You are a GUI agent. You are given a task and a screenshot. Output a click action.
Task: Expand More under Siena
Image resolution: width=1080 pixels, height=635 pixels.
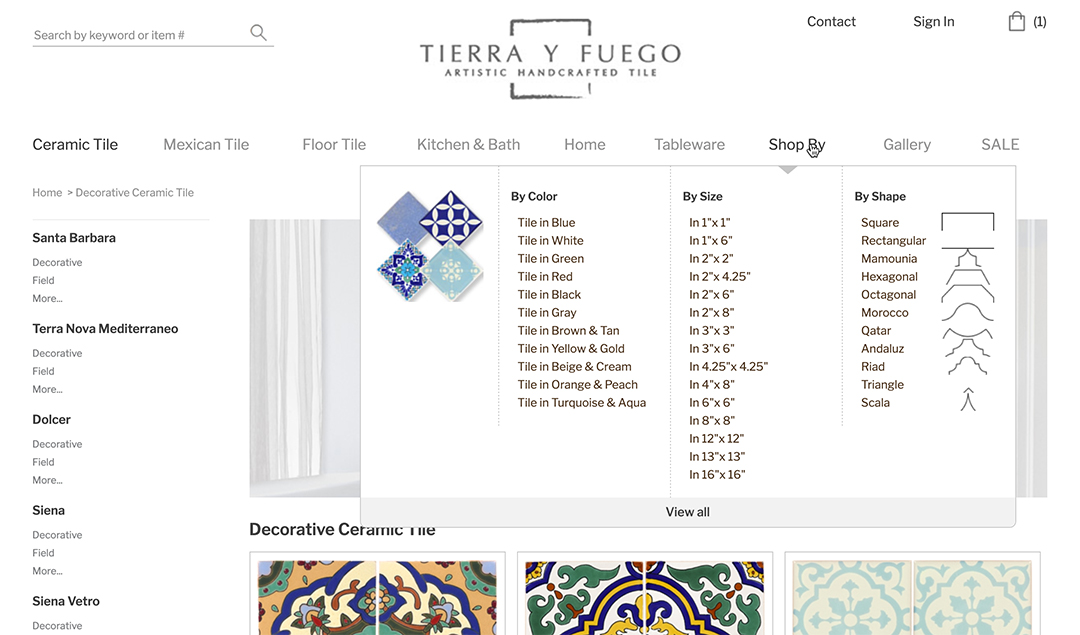[x=48, y=571]
